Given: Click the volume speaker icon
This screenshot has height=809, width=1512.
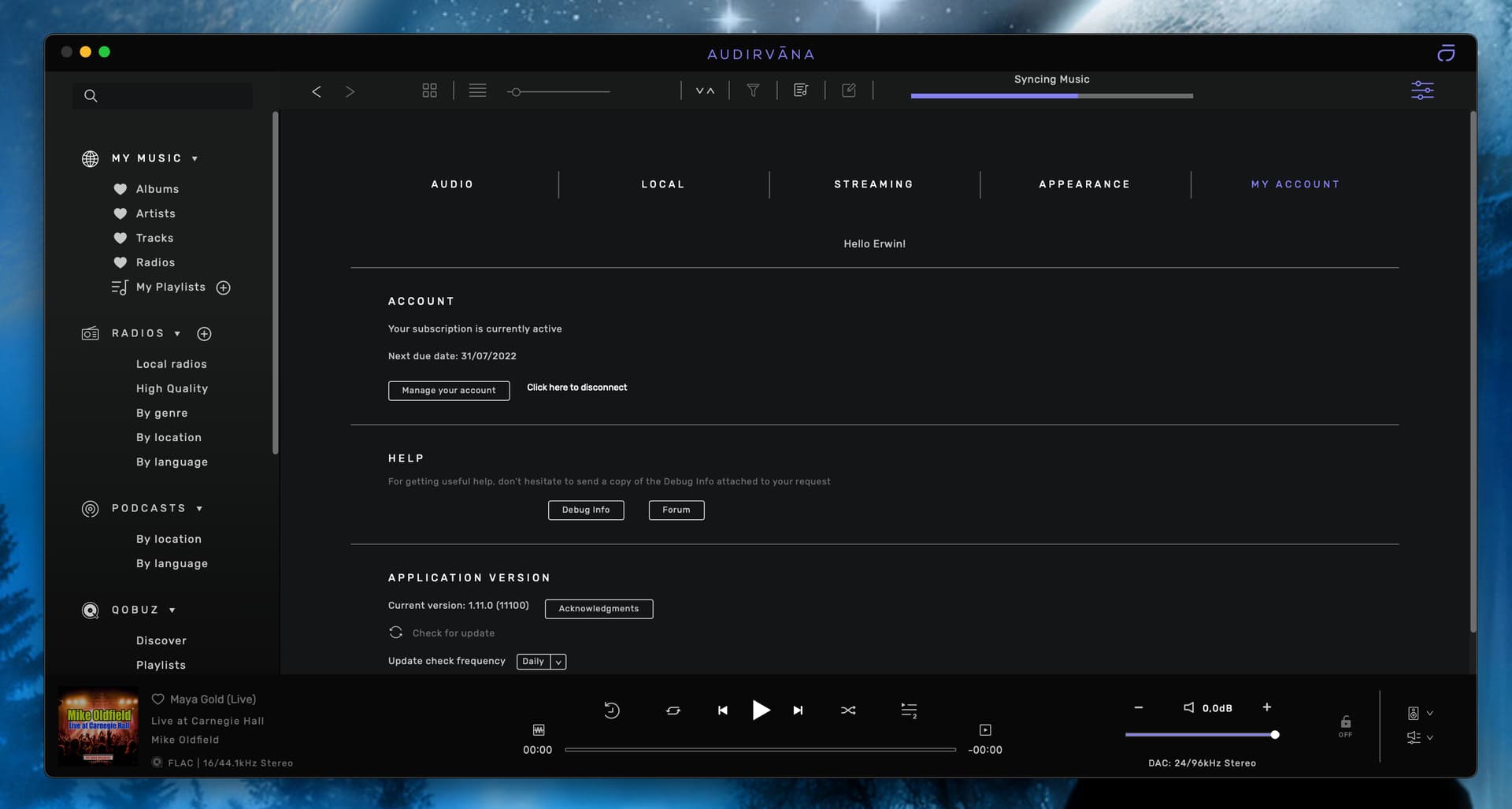Looking at the screenshot, I should click(x=1189, y=707).
